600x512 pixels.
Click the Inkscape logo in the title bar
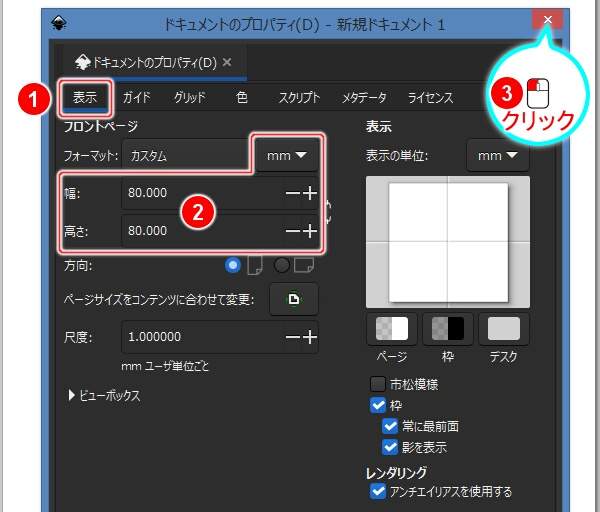(x=59, y=23)
